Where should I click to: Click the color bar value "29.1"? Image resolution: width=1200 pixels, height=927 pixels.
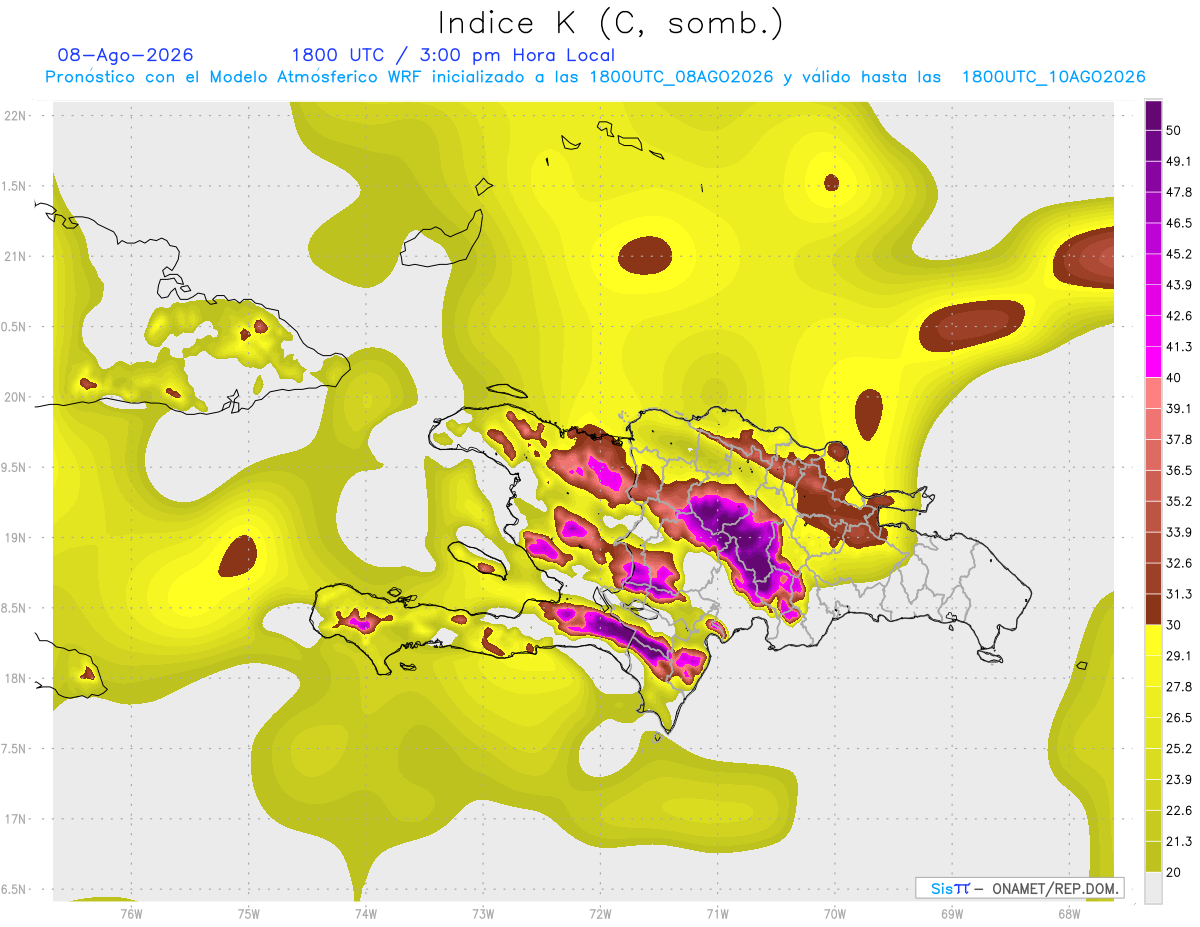pyautogui.click(x=1179, y=656)
